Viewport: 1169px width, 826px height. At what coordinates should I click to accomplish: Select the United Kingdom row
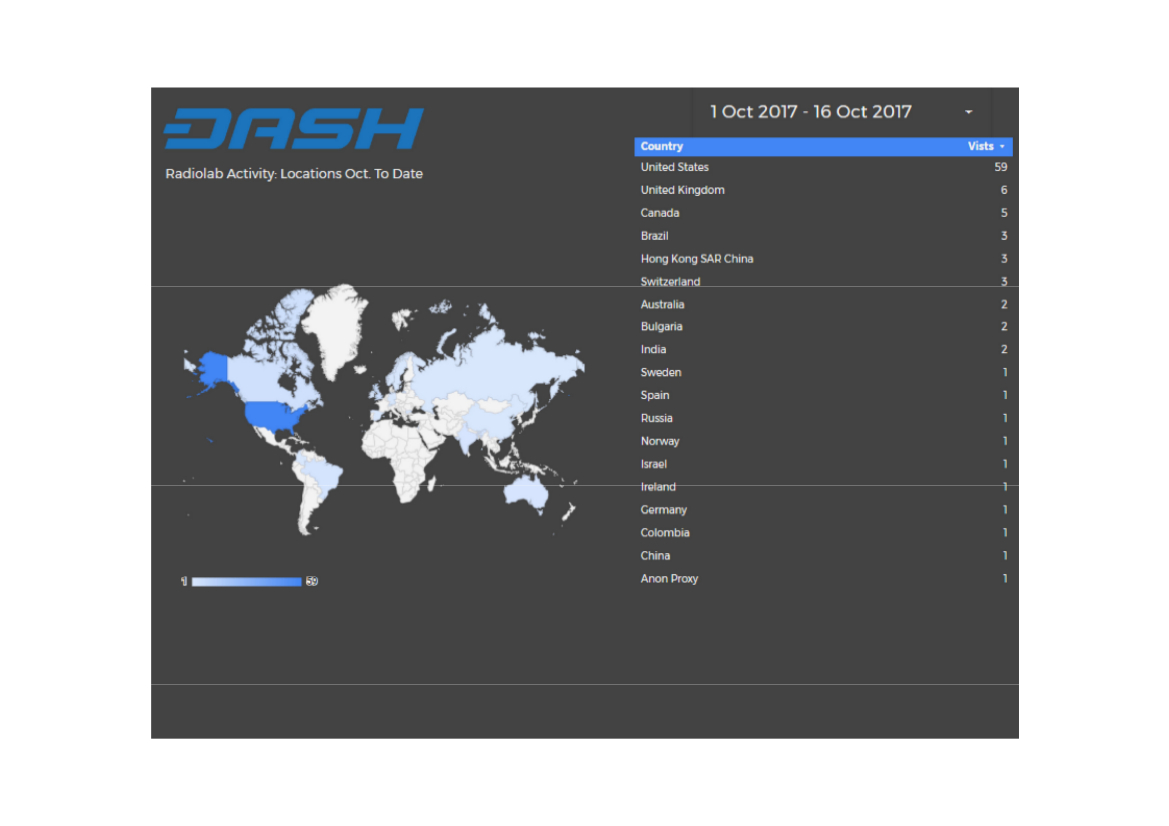(x=823, y=190)
